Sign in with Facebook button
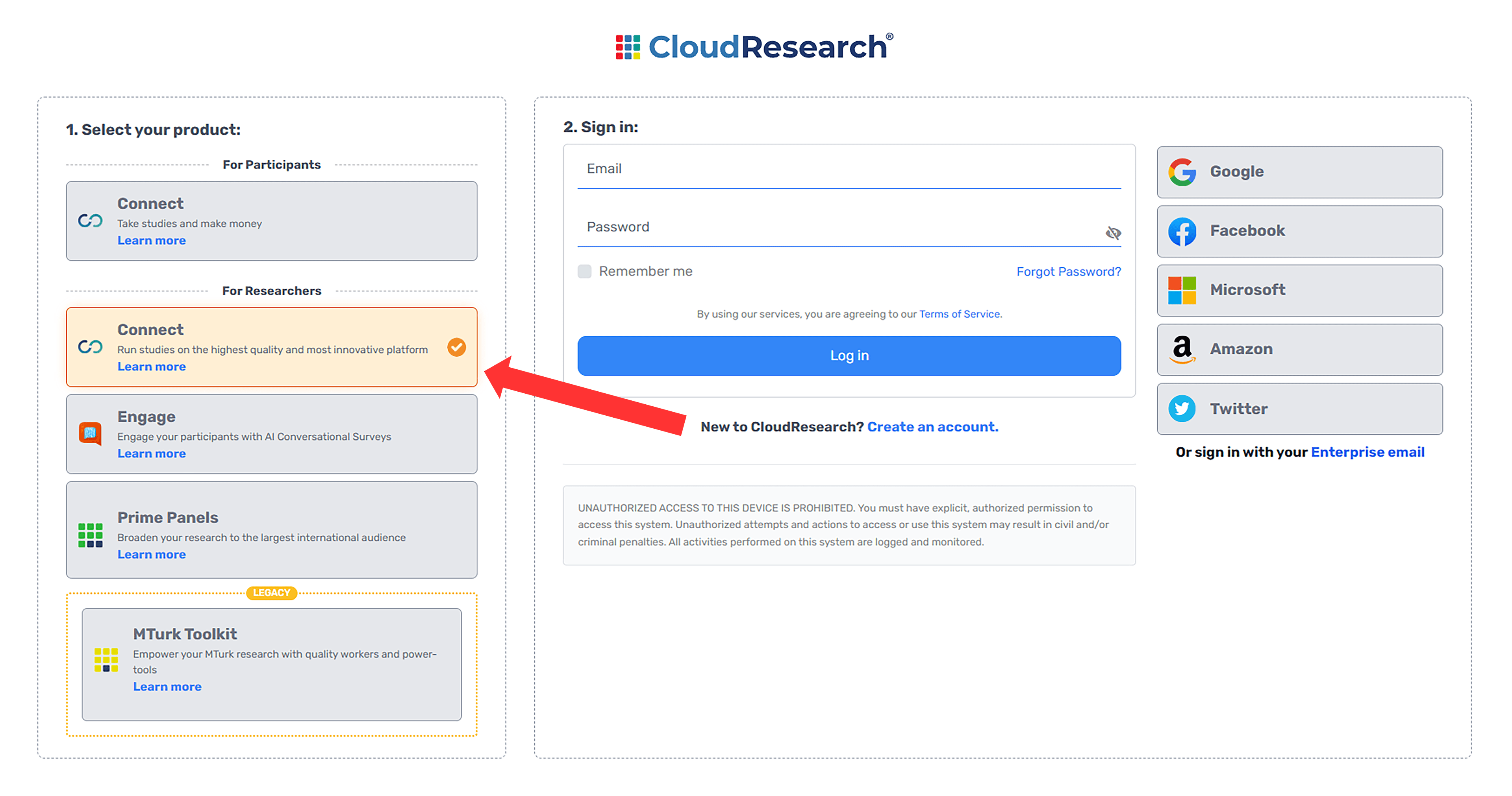The height and width of the screenshot is (796, 1512). click(x=1300, y=231)
